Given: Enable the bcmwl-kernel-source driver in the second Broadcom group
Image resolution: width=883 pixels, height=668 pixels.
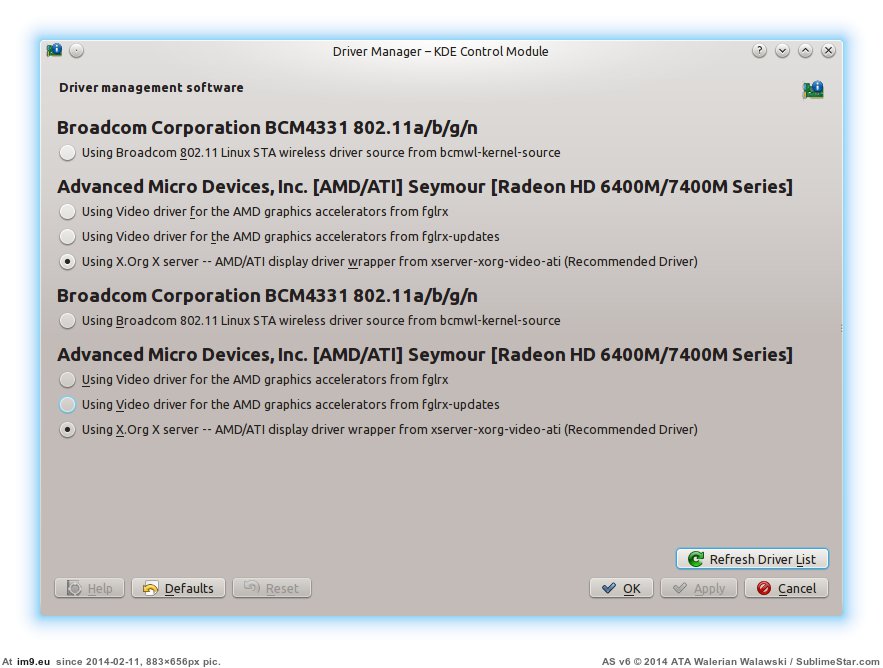Looking at the screenshot, I should click(67, 321).
